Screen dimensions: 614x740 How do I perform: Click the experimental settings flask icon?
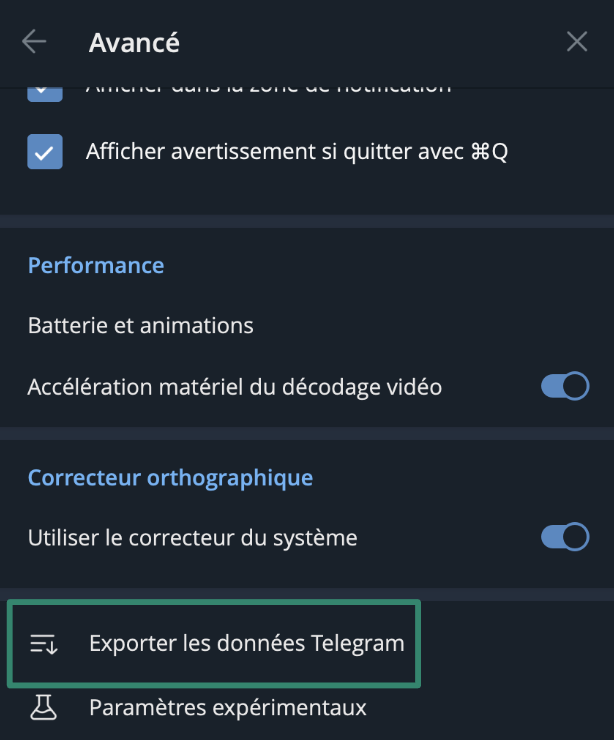[44, 707]
